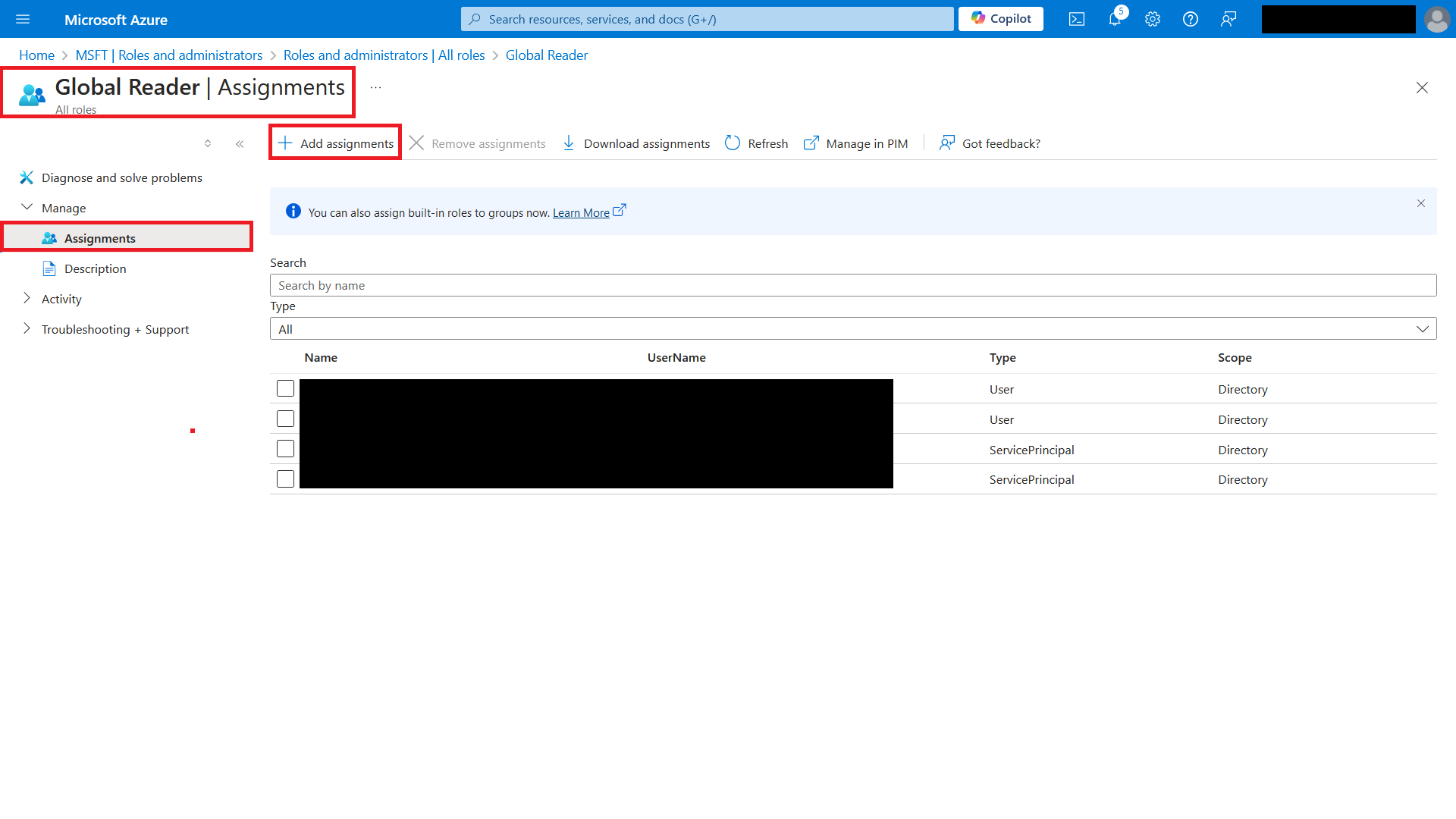Tick the last ServicePrincipal row checkbox

285,479
